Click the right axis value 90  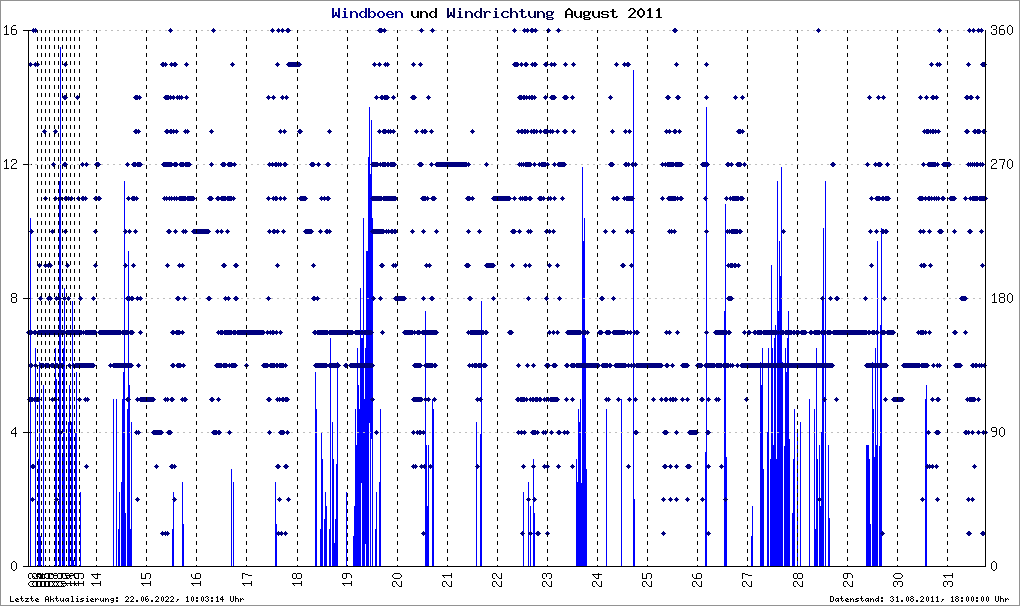coord(998,432)
